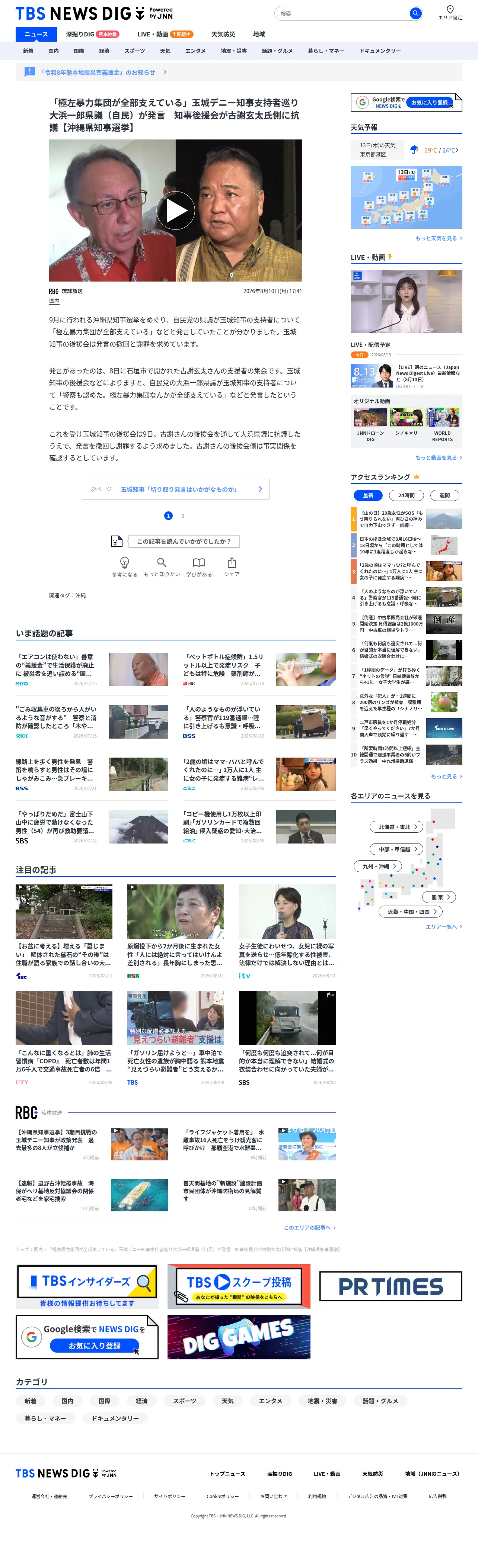Viewport: 478px width, 1568px height.
Task: Click the large RBC logo above the regional articles
Action: click(x=26, y=1113)
